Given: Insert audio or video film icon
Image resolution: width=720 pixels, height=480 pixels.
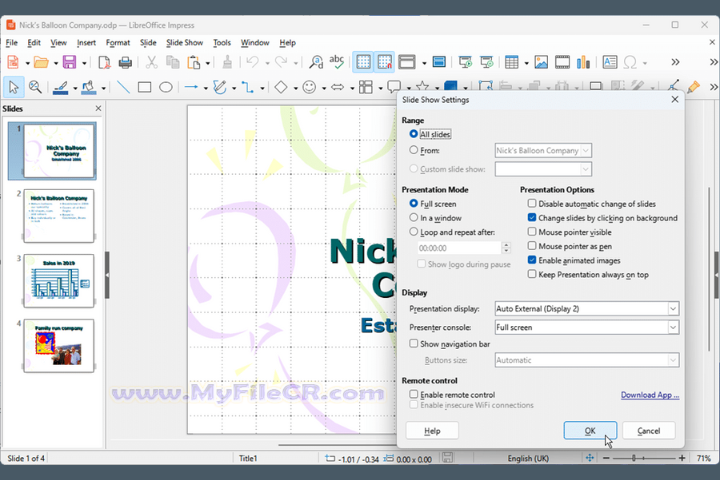Looking at the screenshot, I should click(x=562, y=62).
